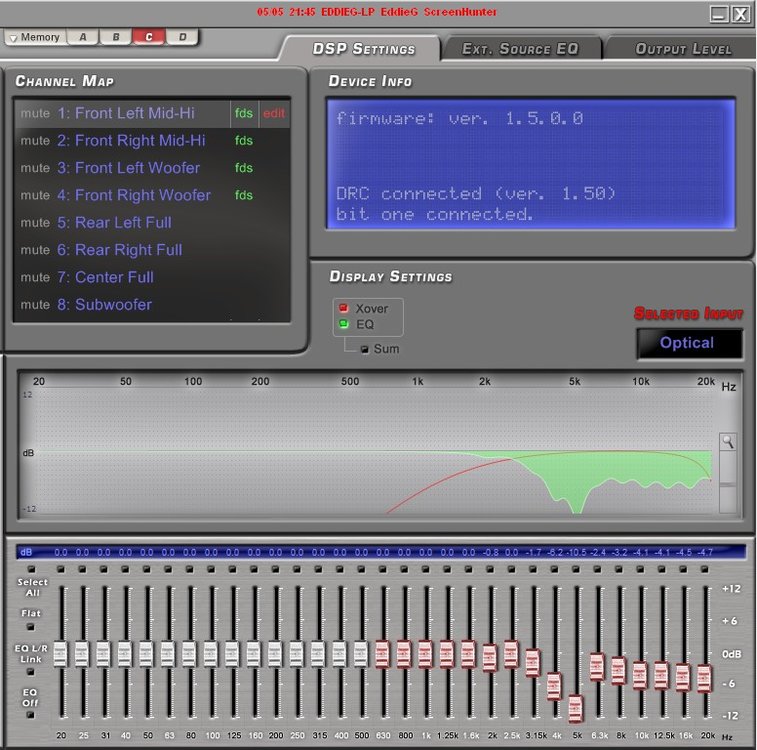Screen dimensions: 757x750
Task: Mute channel 1 Front Left Mid-Hi
Action: pos(35,113)
